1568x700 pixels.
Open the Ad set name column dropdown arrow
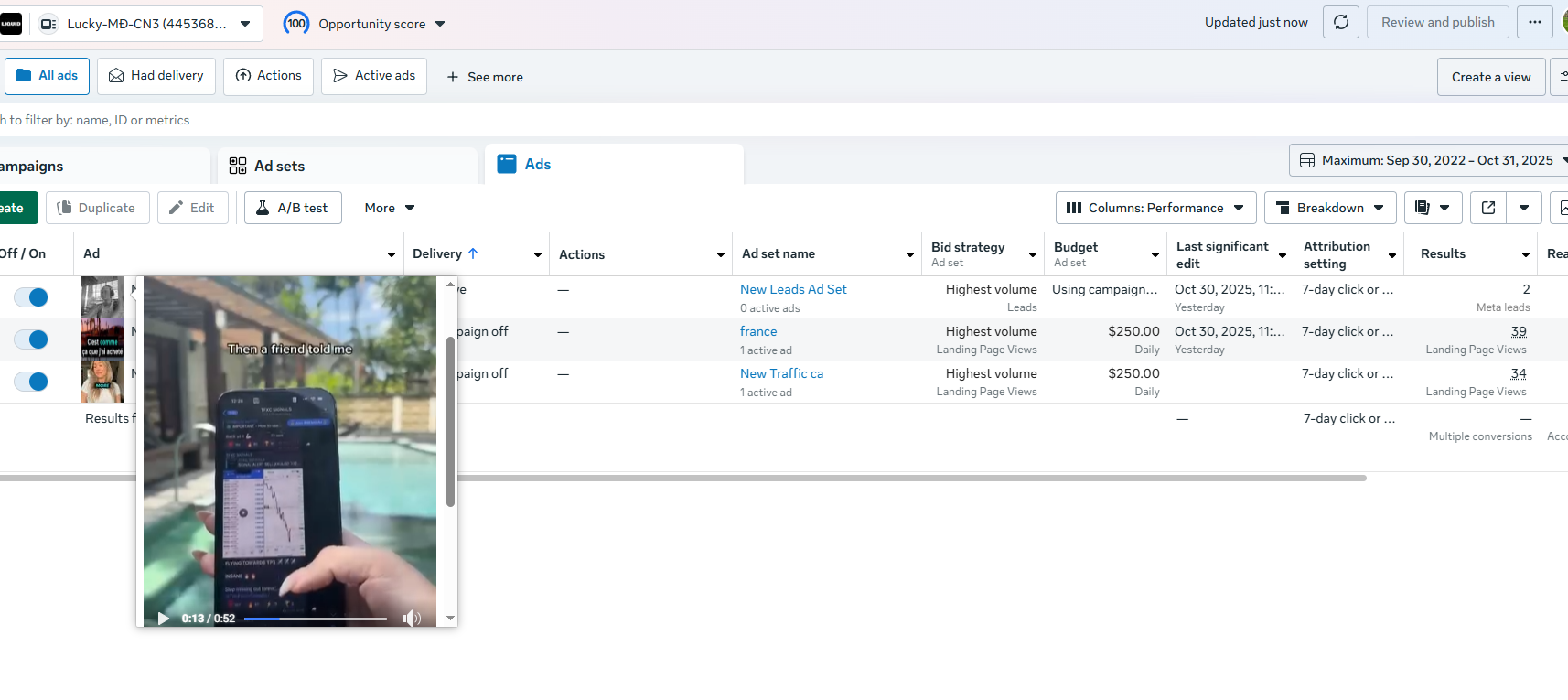click(x=910, y=254)
